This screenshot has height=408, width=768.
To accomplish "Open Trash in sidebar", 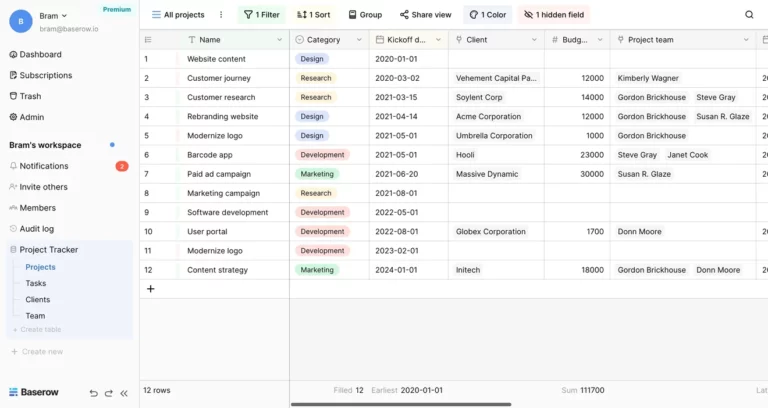I will point(30,96).
